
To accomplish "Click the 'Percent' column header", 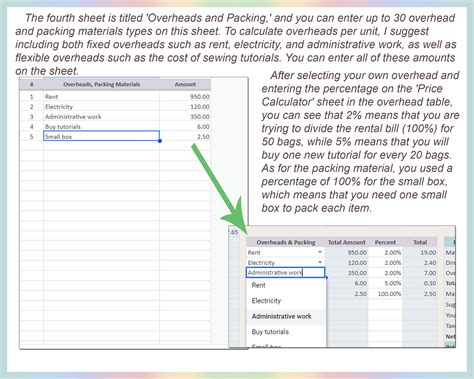I will 385,242.
